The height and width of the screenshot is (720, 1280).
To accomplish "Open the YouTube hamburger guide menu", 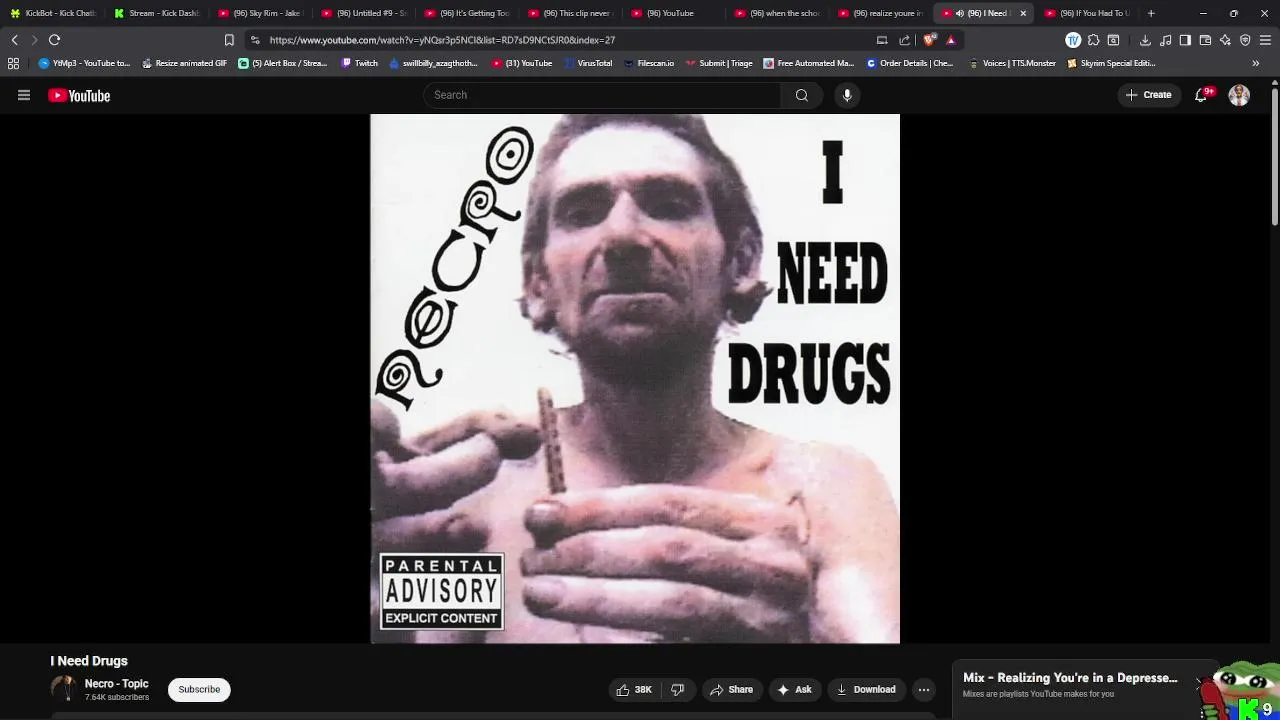I will pos(24,95).
